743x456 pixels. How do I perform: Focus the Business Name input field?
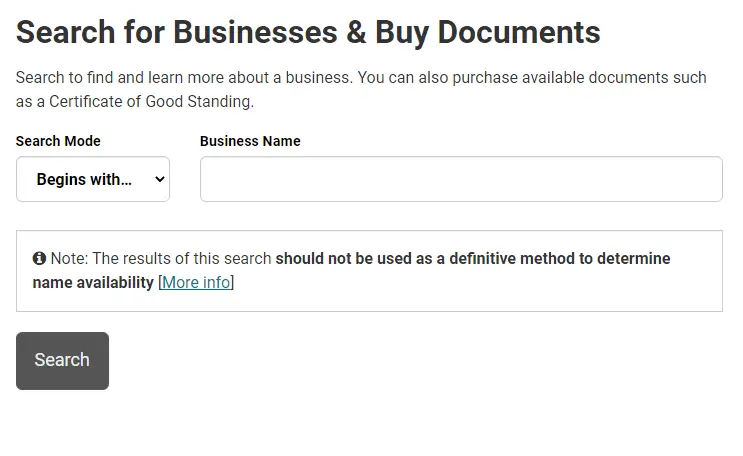[x=461, y=179]
